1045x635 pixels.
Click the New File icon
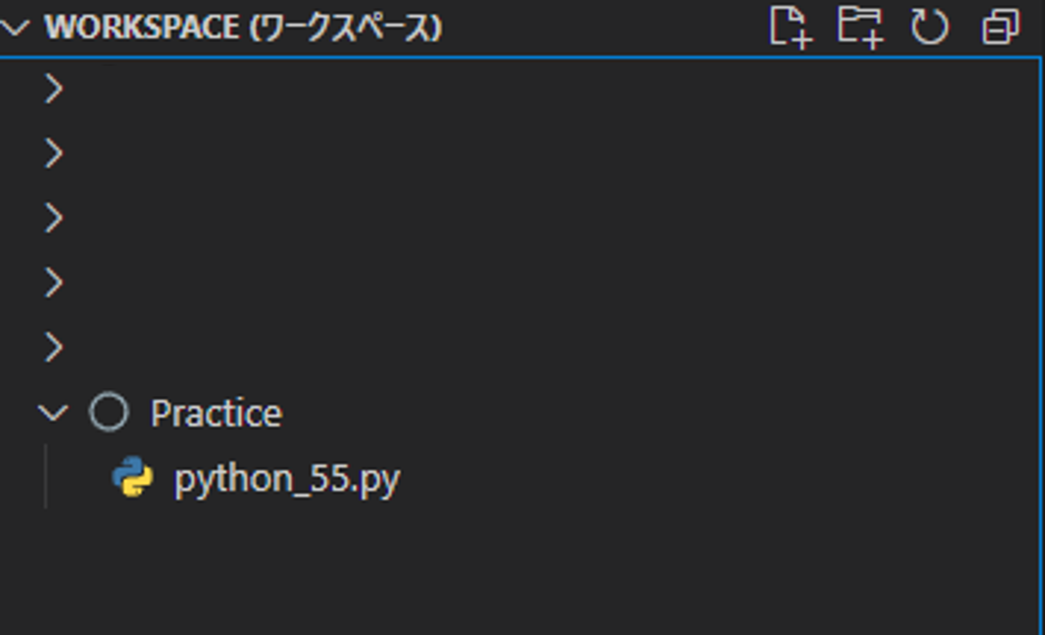point(790,27)
